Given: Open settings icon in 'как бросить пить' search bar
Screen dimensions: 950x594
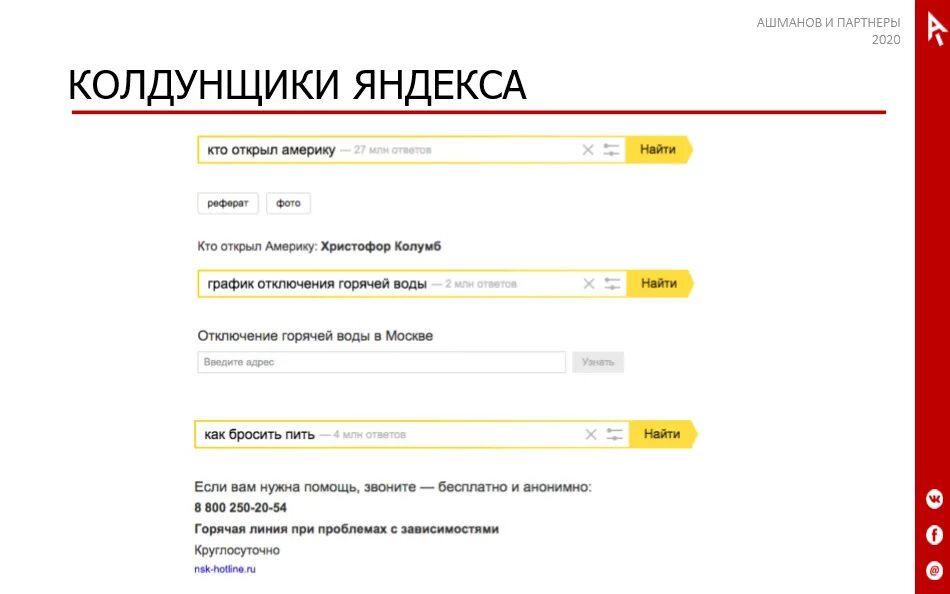Looking at the screenshot, I should pos(614,435).
